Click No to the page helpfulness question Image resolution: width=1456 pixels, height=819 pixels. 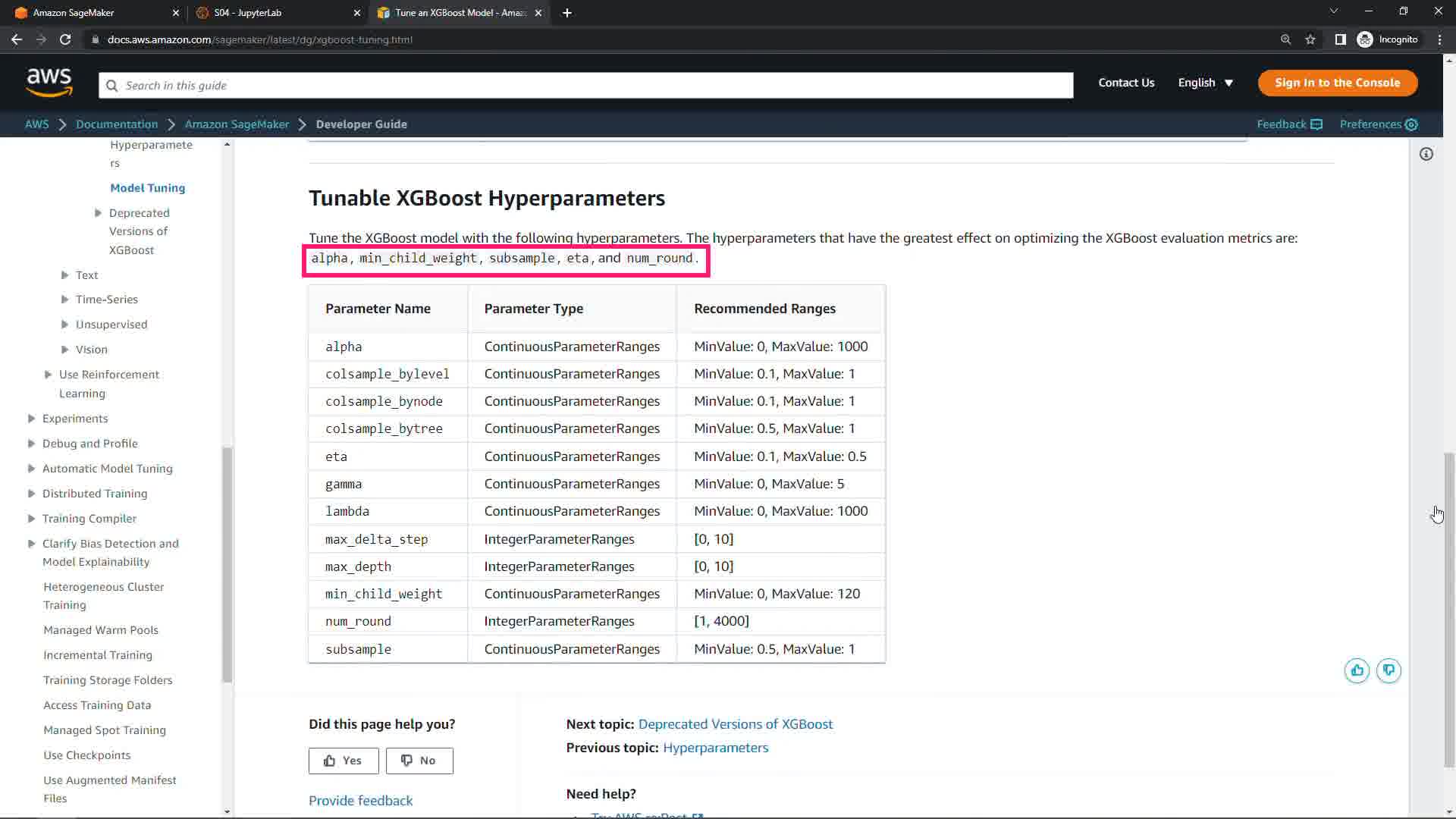(419, 761)
